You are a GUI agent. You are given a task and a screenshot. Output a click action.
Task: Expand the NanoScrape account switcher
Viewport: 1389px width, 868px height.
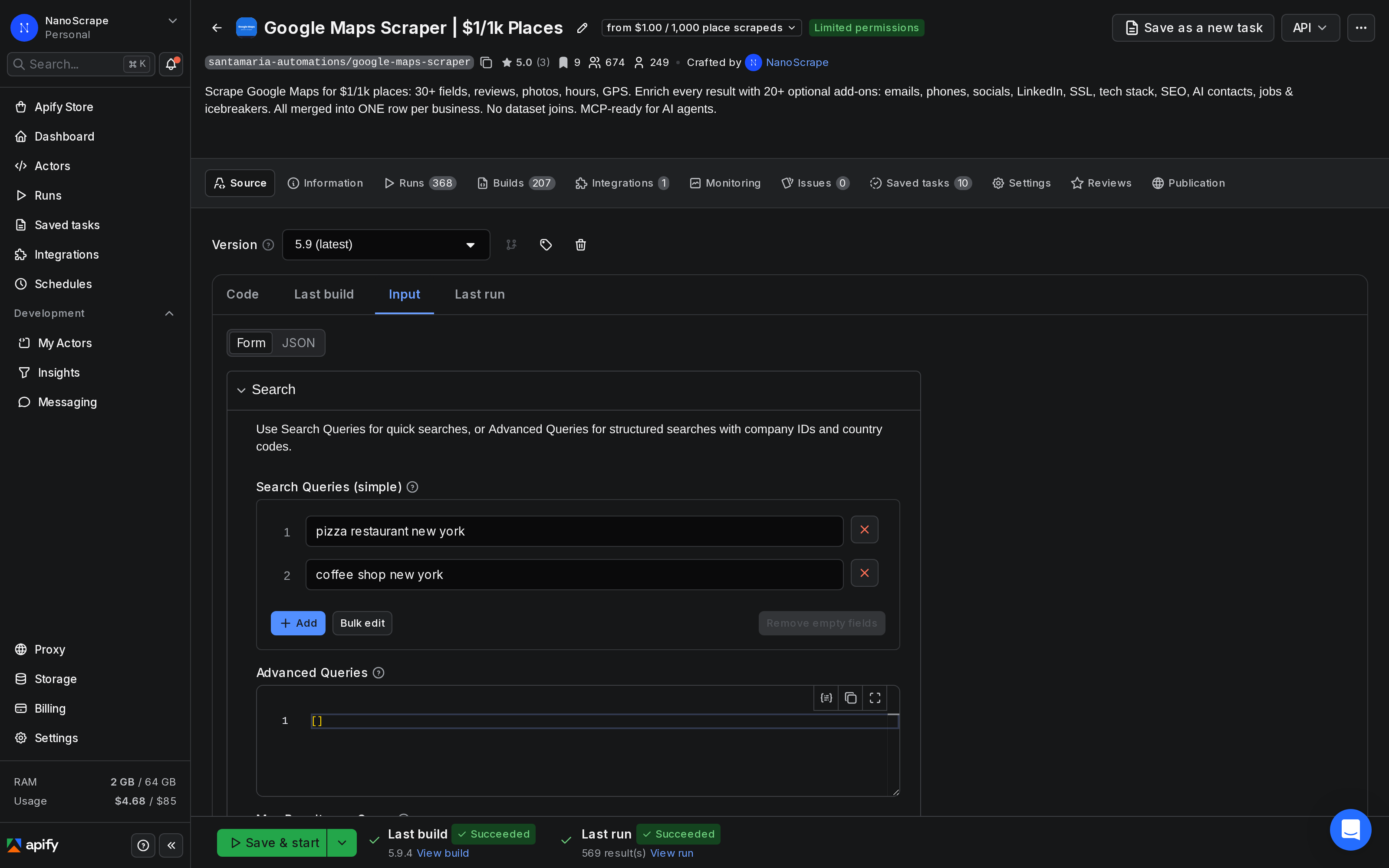coord(172,21)
